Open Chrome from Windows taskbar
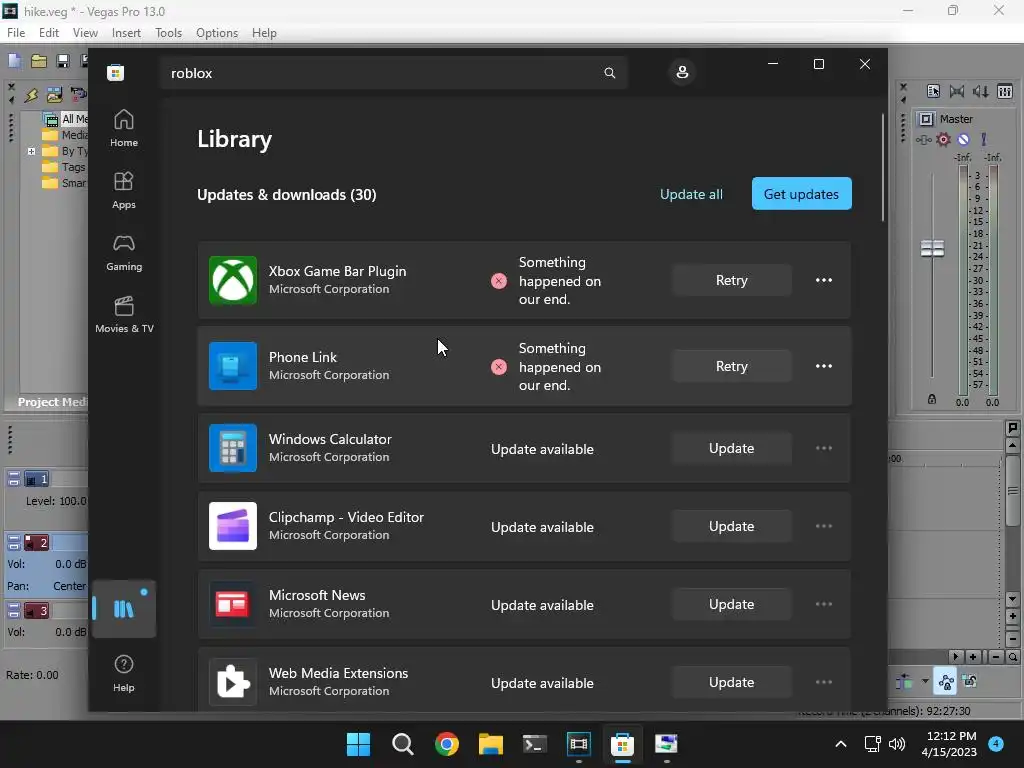The height and width of the screenshot is (768, 1024). click(x=447, y=744)
